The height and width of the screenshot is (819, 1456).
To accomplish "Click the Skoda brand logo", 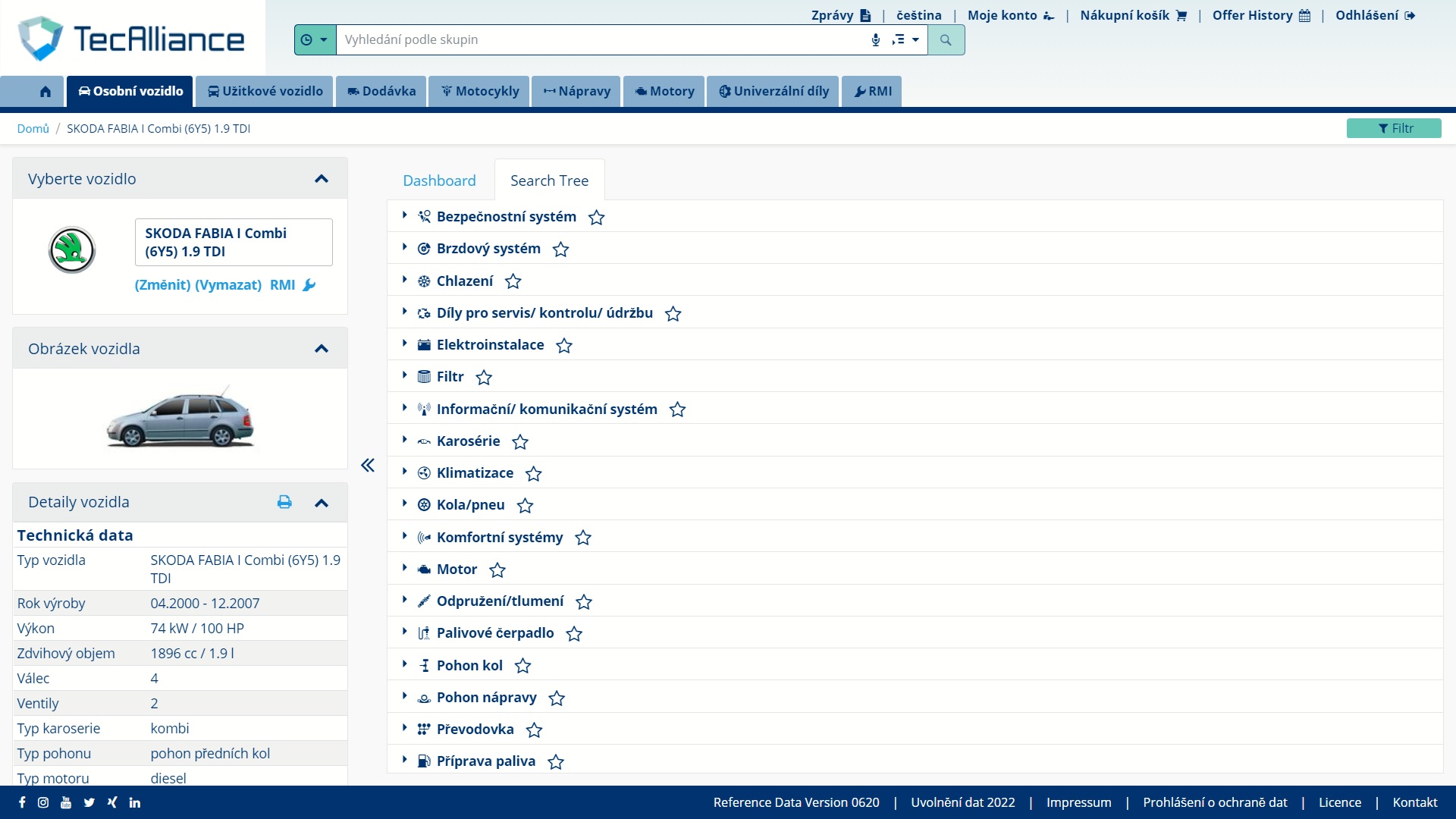I will pyautogui.click(x=72, y=250).
